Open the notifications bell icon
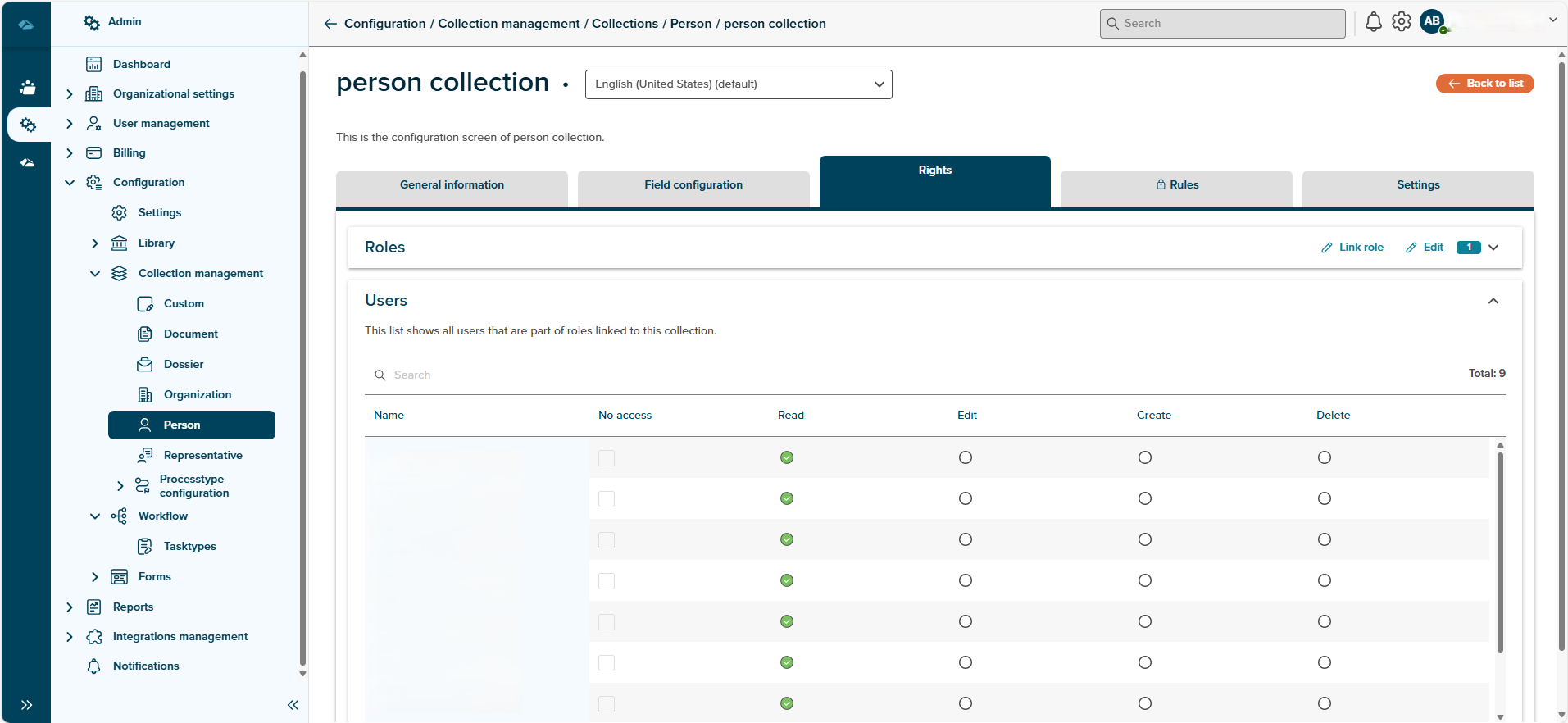Viewport: 1568px width, 723px height. [x=1373, y=22]
